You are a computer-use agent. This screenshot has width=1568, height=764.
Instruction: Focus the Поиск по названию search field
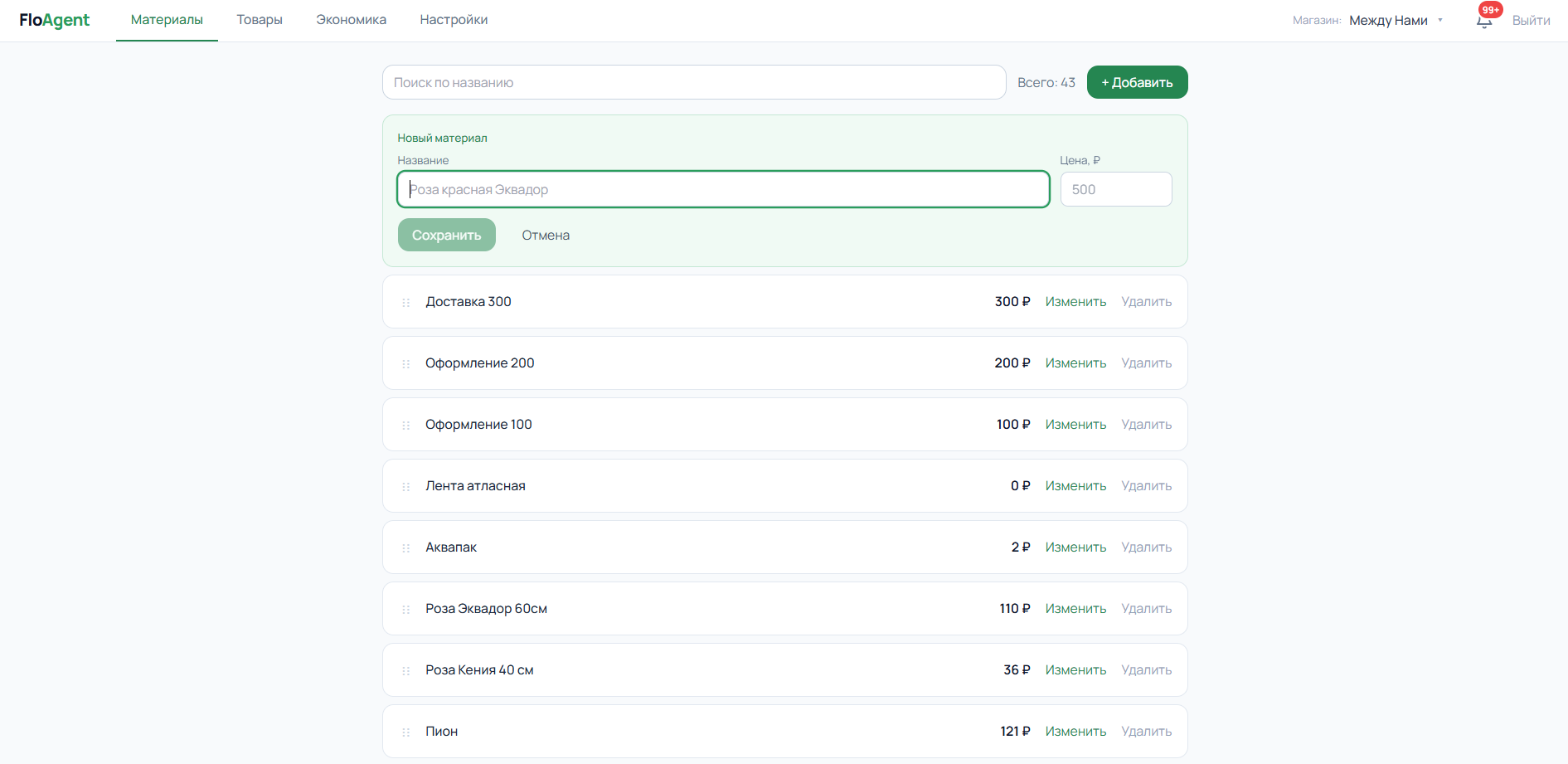point(694,82)
